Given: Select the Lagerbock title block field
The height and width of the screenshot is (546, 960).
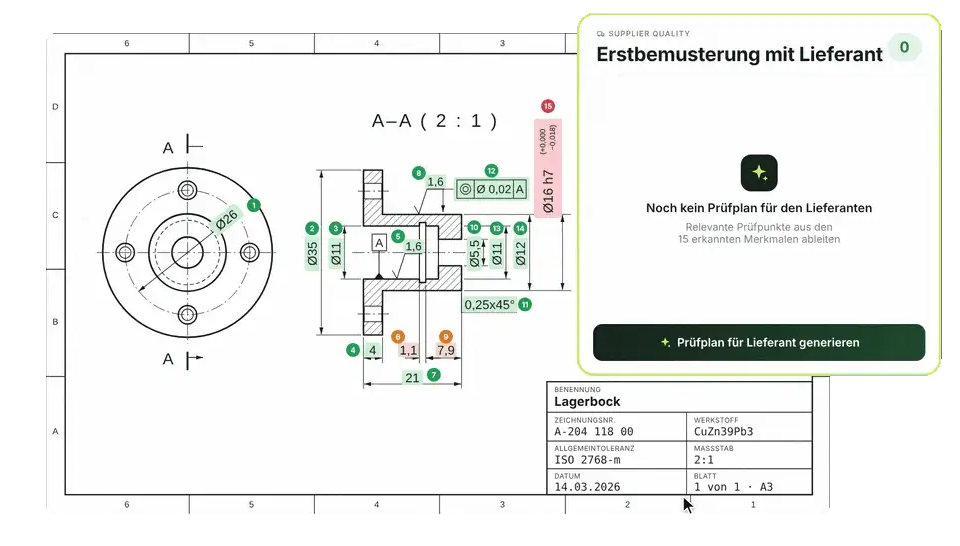Looking at the screenshot, I should [680, 397].
